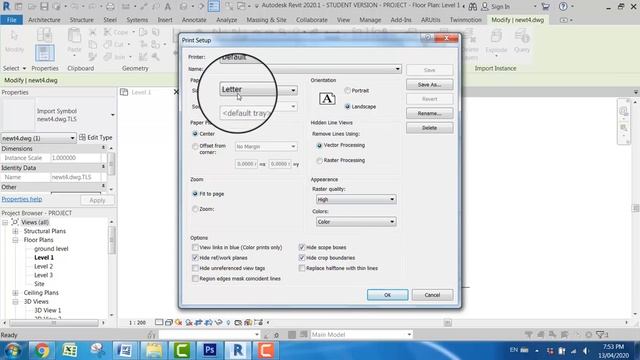Click the Type Properties icon above Properties button

coord(44,35)
